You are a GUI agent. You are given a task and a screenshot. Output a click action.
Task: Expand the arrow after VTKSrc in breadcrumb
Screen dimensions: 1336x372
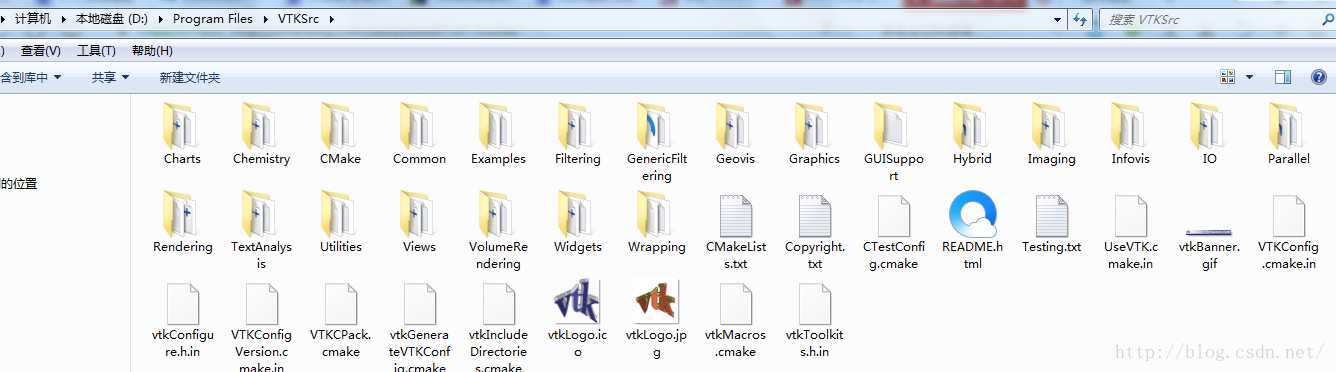[331, 19]
